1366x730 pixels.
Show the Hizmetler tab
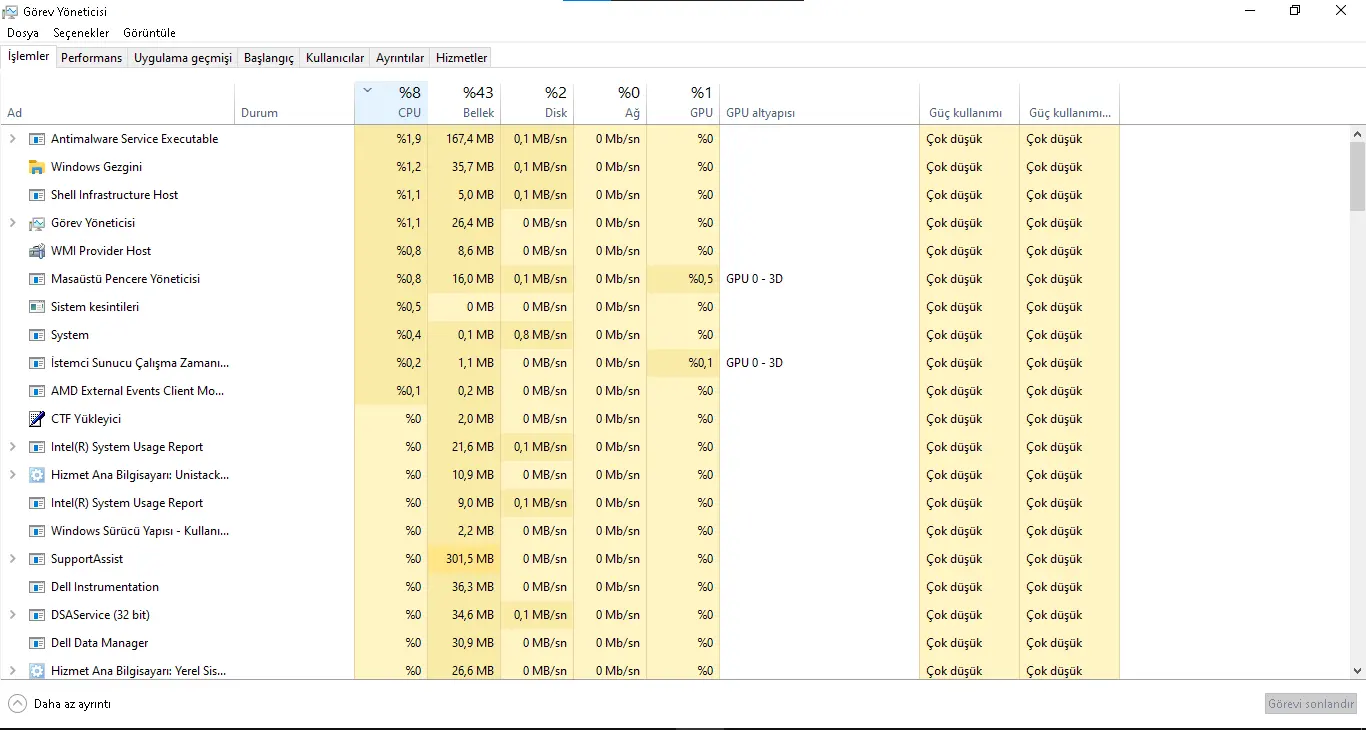pyautogui.click(x=462, y=58)
